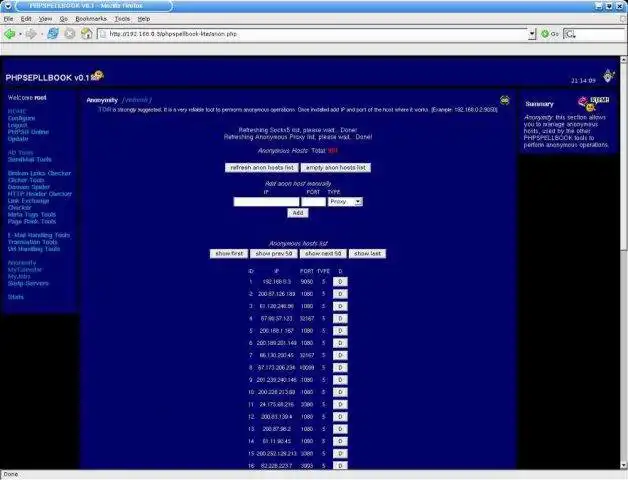Viewport: 628px width, 480px height.
Task: Click the Configure sidebar link
Action: tap(22, 118)
